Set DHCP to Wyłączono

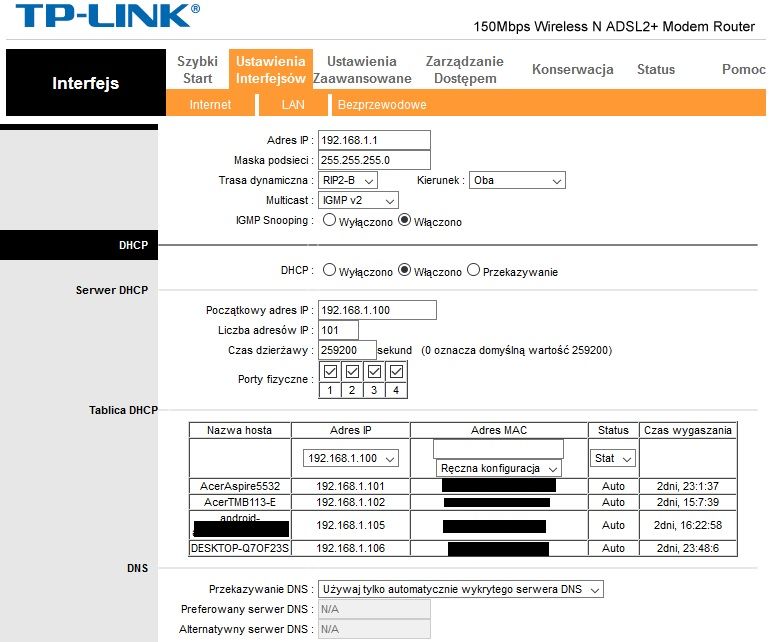click(x=329, y=270)
